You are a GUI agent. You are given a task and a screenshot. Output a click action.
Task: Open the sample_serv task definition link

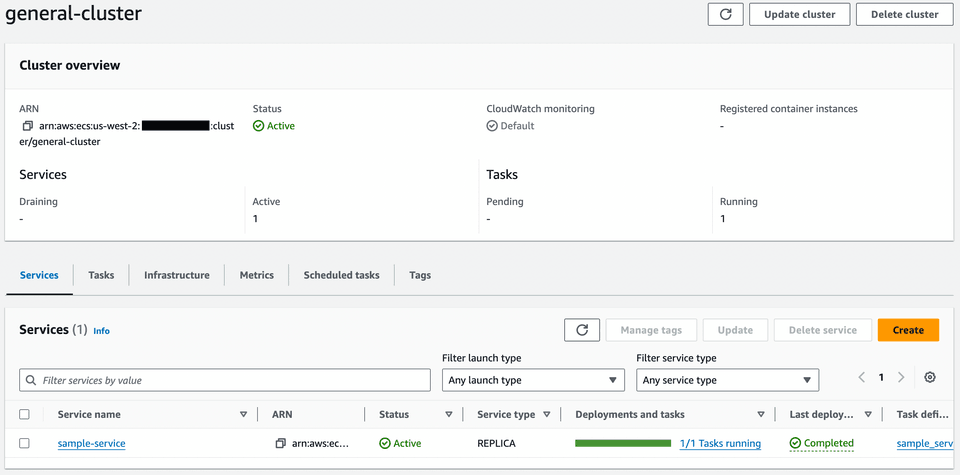pyautogui.click(x=925, y=443)
